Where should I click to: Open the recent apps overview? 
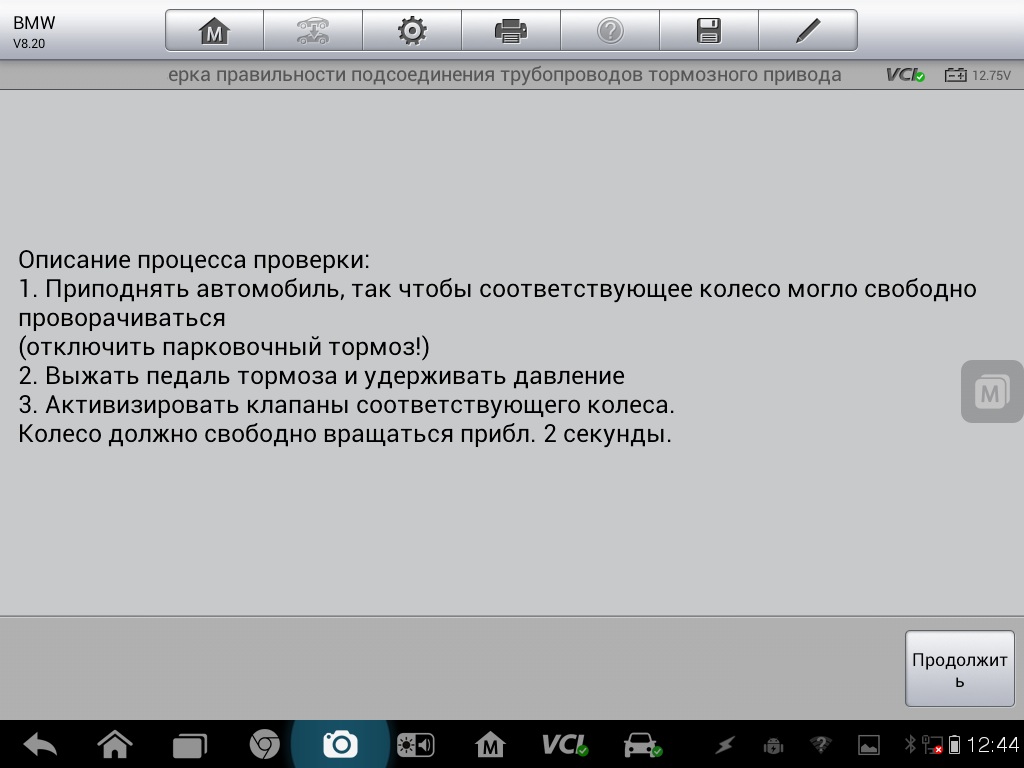189,745
